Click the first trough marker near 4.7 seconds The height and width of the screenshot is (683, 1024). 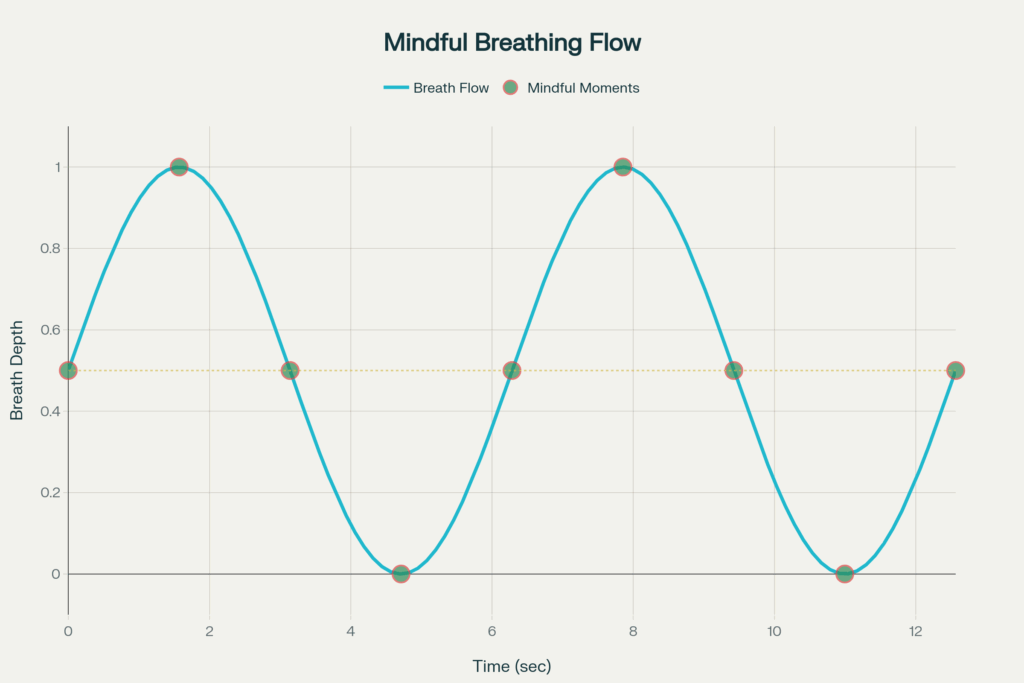click(x=401, y=574)
